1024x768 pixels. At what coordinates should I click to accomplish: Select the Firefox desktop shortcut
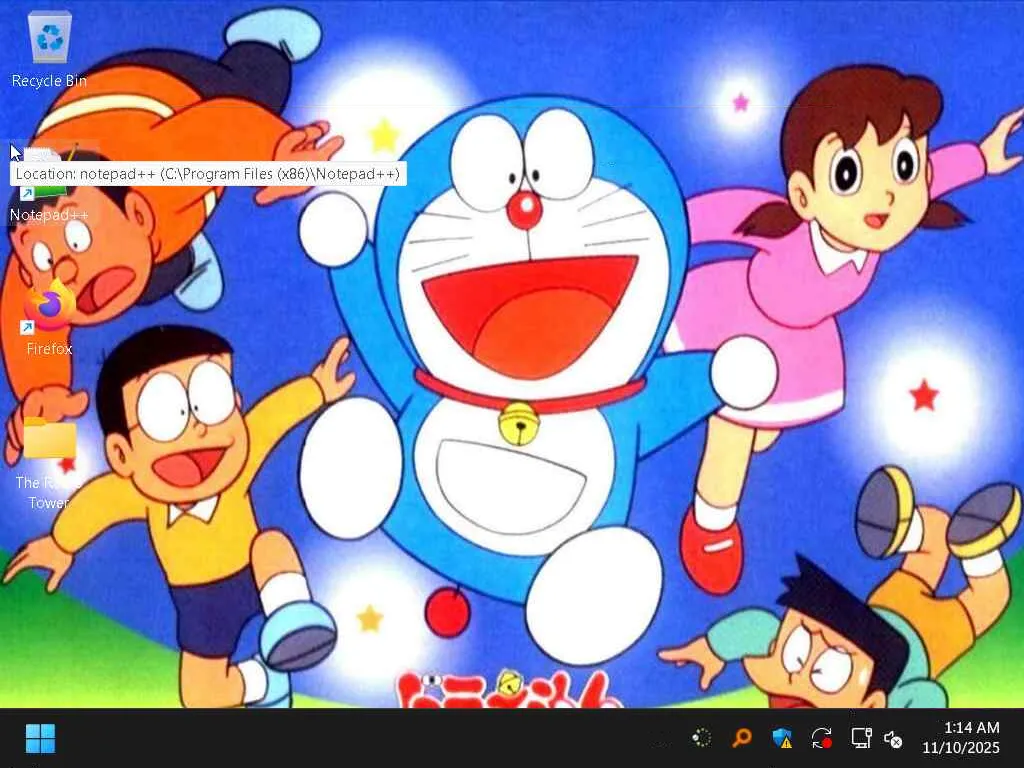(49, 318)
